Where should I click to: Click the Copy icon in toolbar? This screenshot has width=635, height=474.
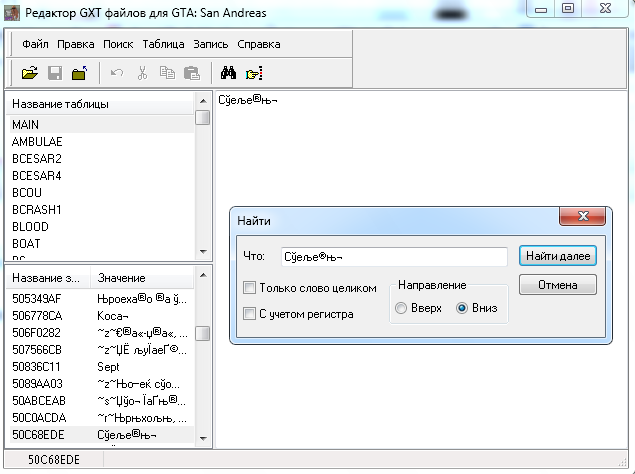167,73
